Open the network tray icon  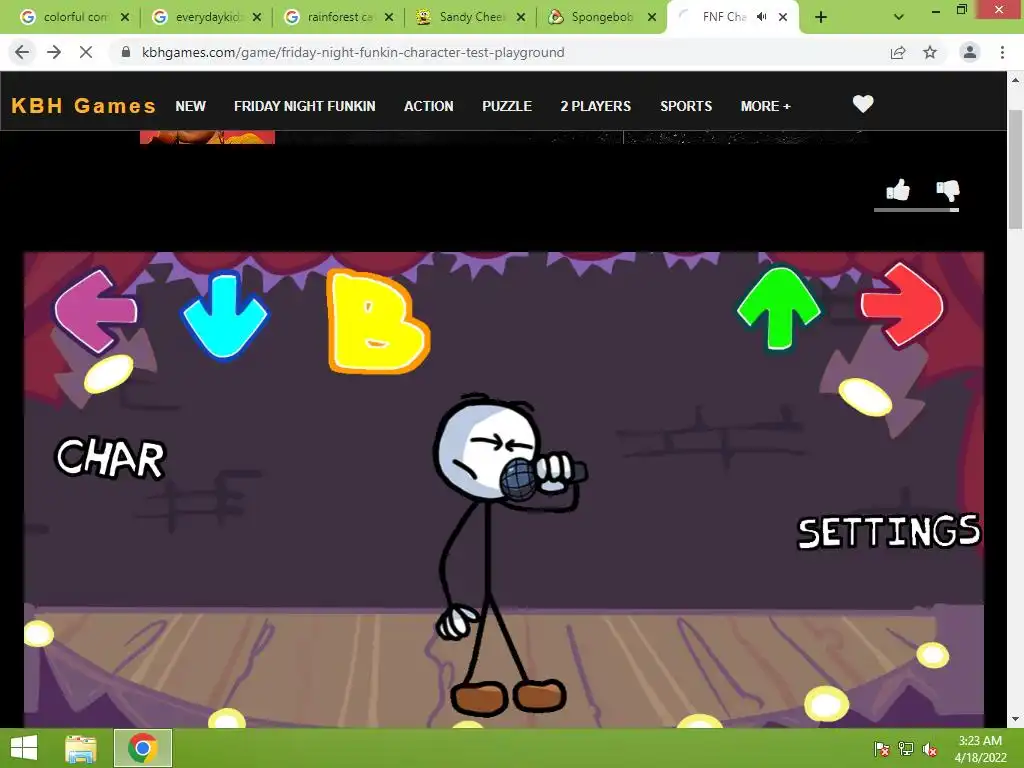pos(906,749)
